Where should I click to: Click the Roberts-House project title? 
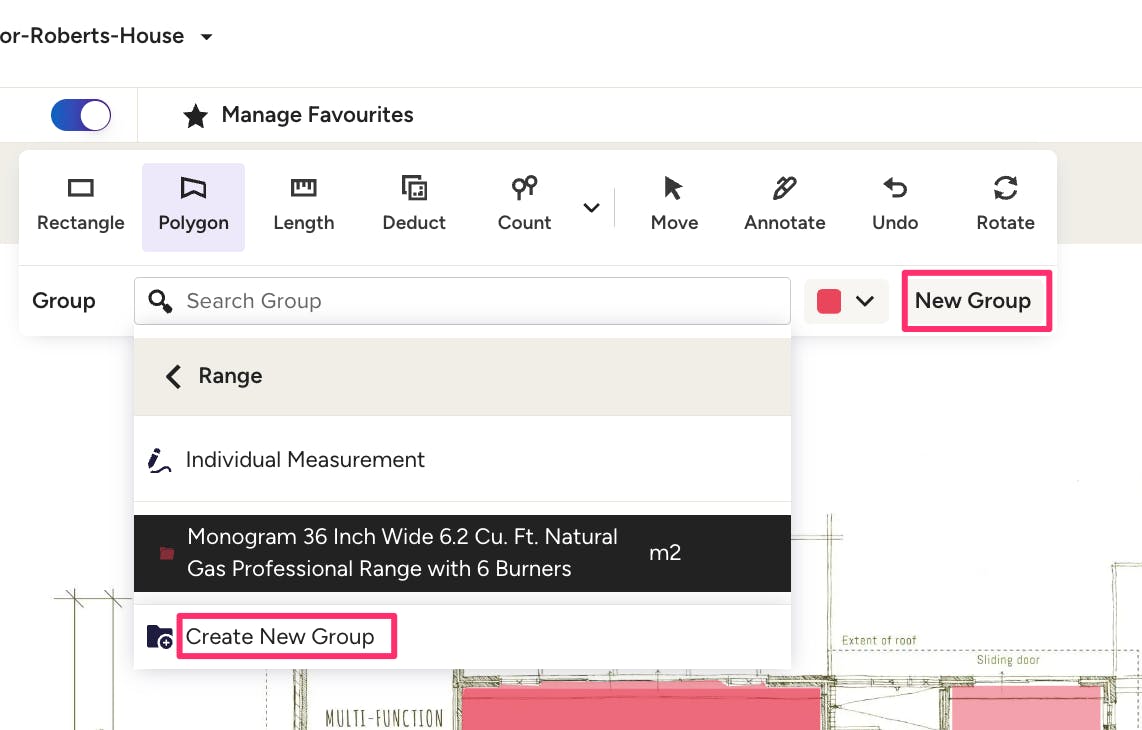92,36
